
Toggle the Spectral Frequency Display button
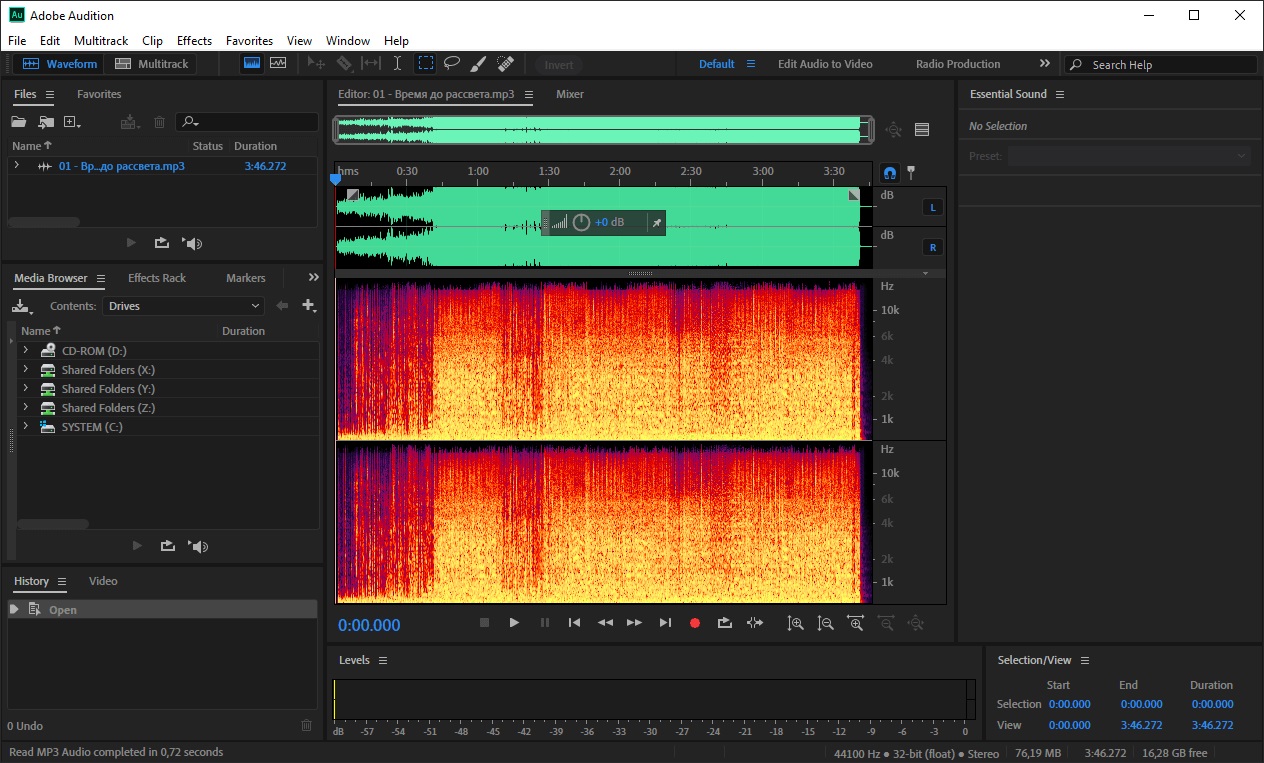[252, 64]
